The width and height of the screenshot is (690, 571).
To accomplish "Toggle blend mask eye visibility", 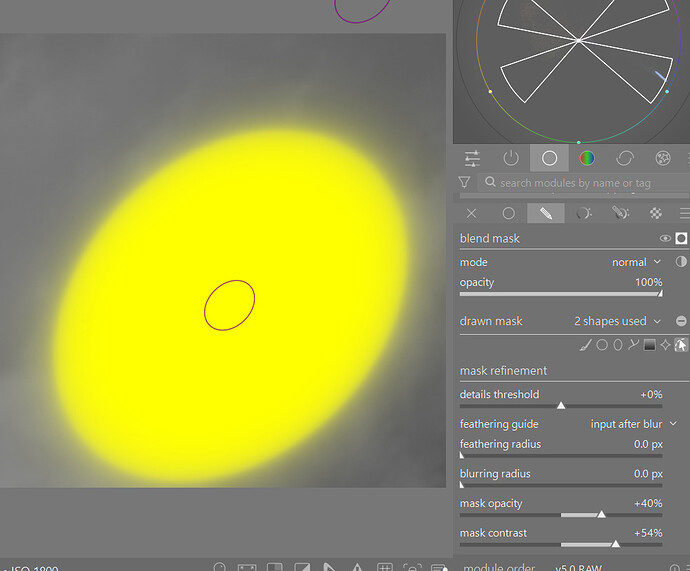I will coord(665,238).
